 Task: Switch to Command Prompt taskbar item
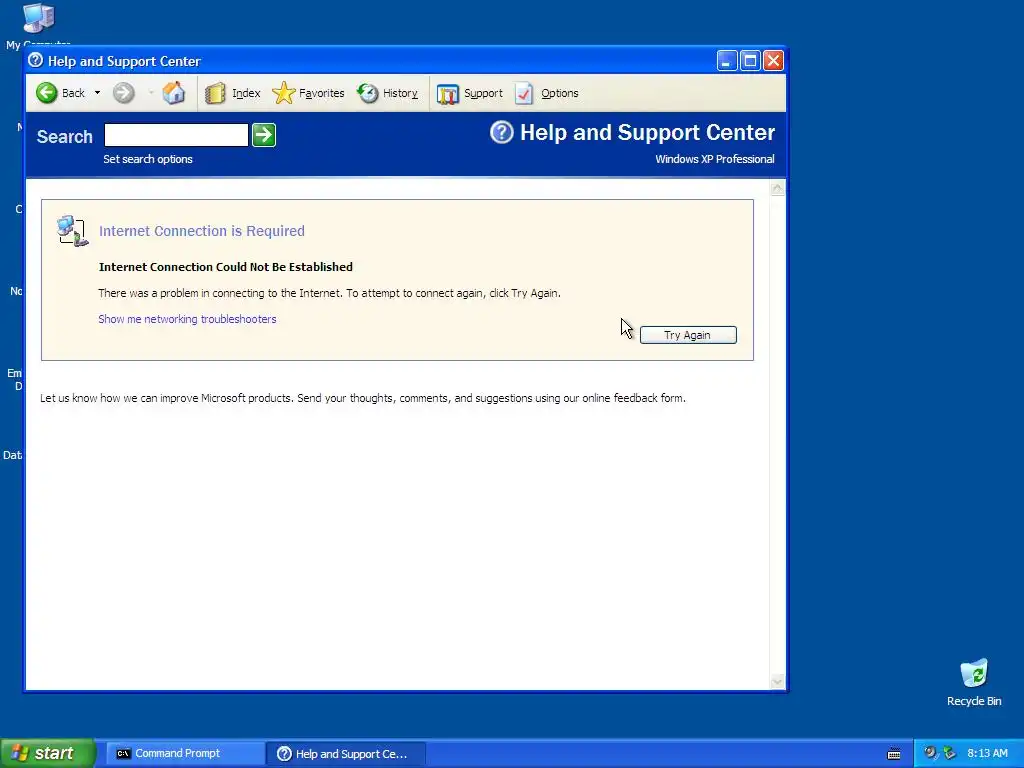tap(185, 753)
